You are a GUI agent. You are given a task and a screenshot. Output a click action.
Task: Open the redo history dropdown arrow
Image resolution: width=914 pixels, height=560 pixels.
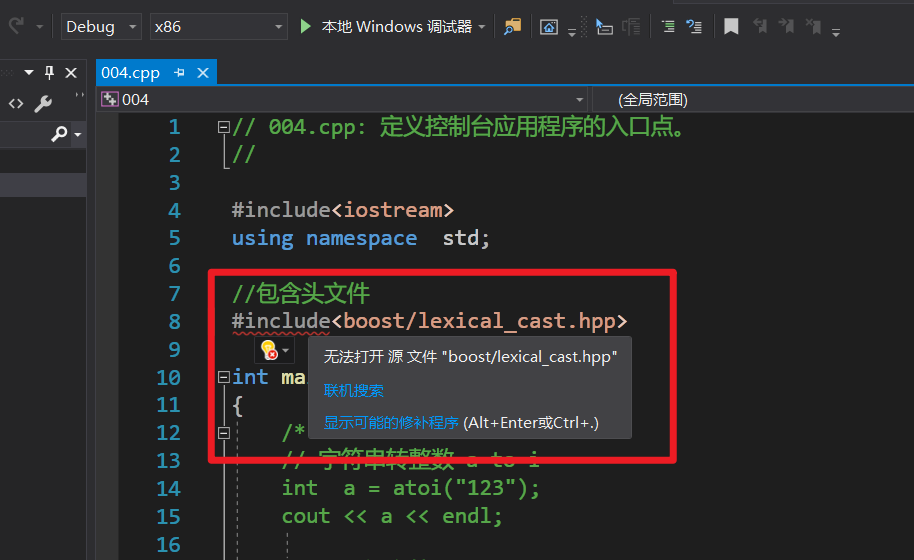(x=40, y=27)
